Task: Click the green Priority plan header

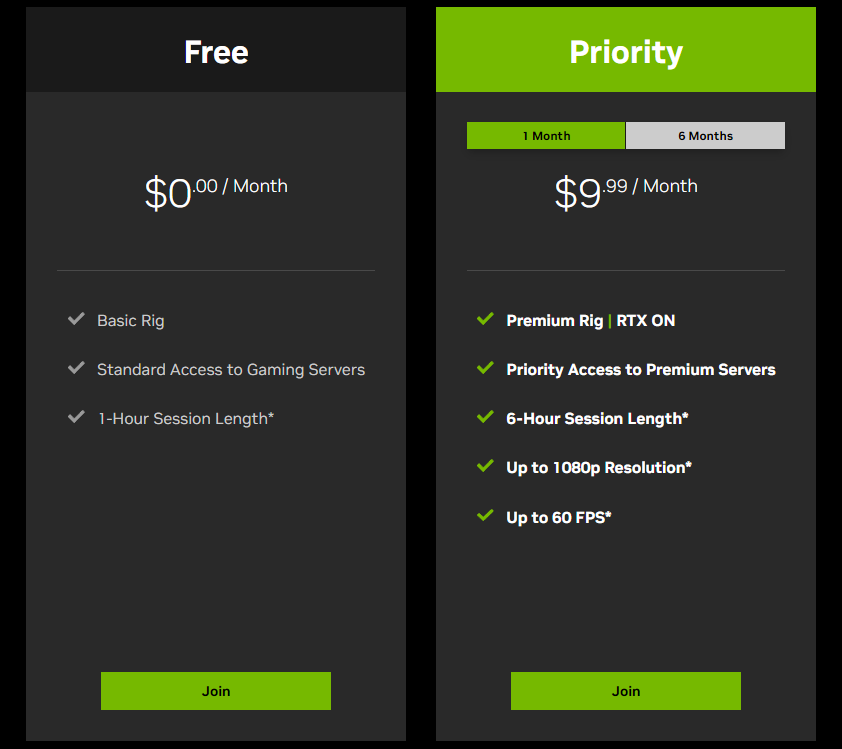Action: 626,52
